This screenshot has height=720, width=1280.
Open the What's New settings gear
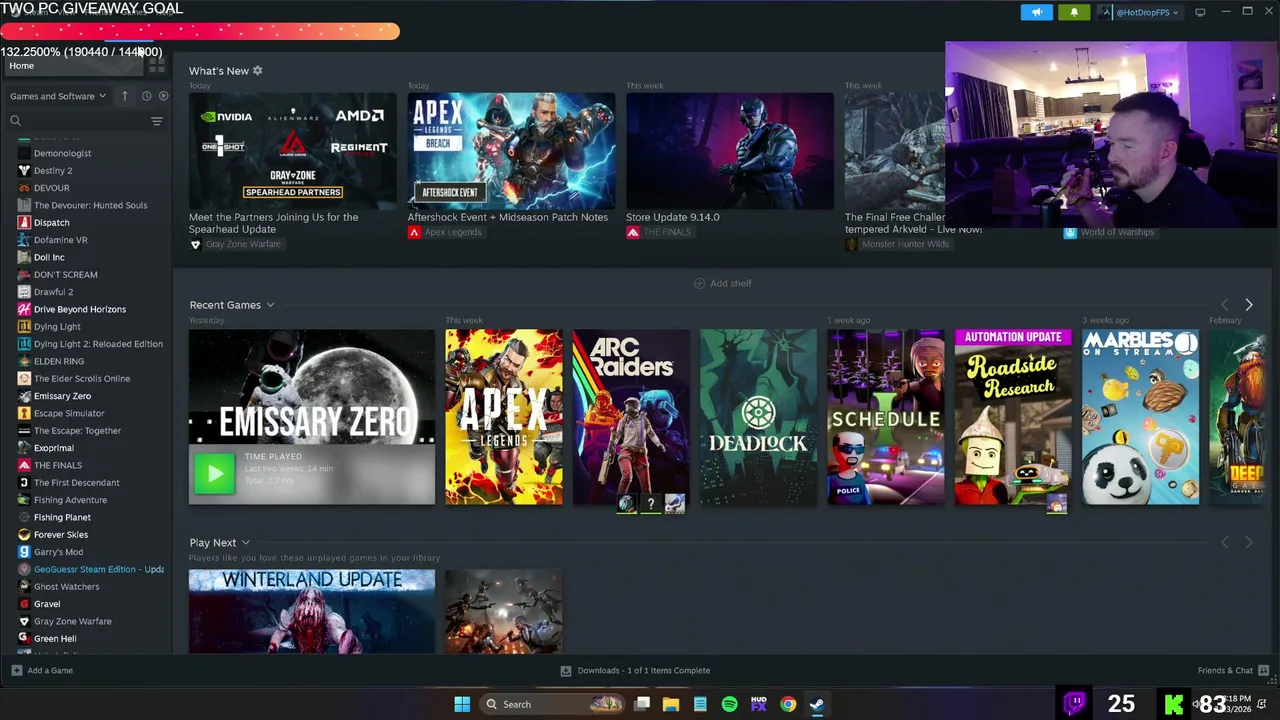(x=257, y=71)
